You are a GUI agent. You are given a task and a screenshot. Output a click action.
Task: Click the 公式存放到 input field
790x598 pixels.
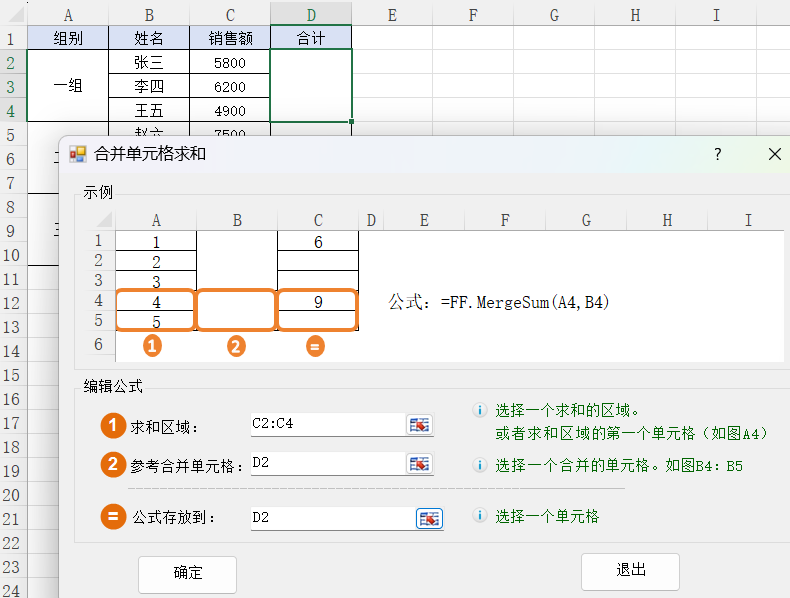[332, 518]
